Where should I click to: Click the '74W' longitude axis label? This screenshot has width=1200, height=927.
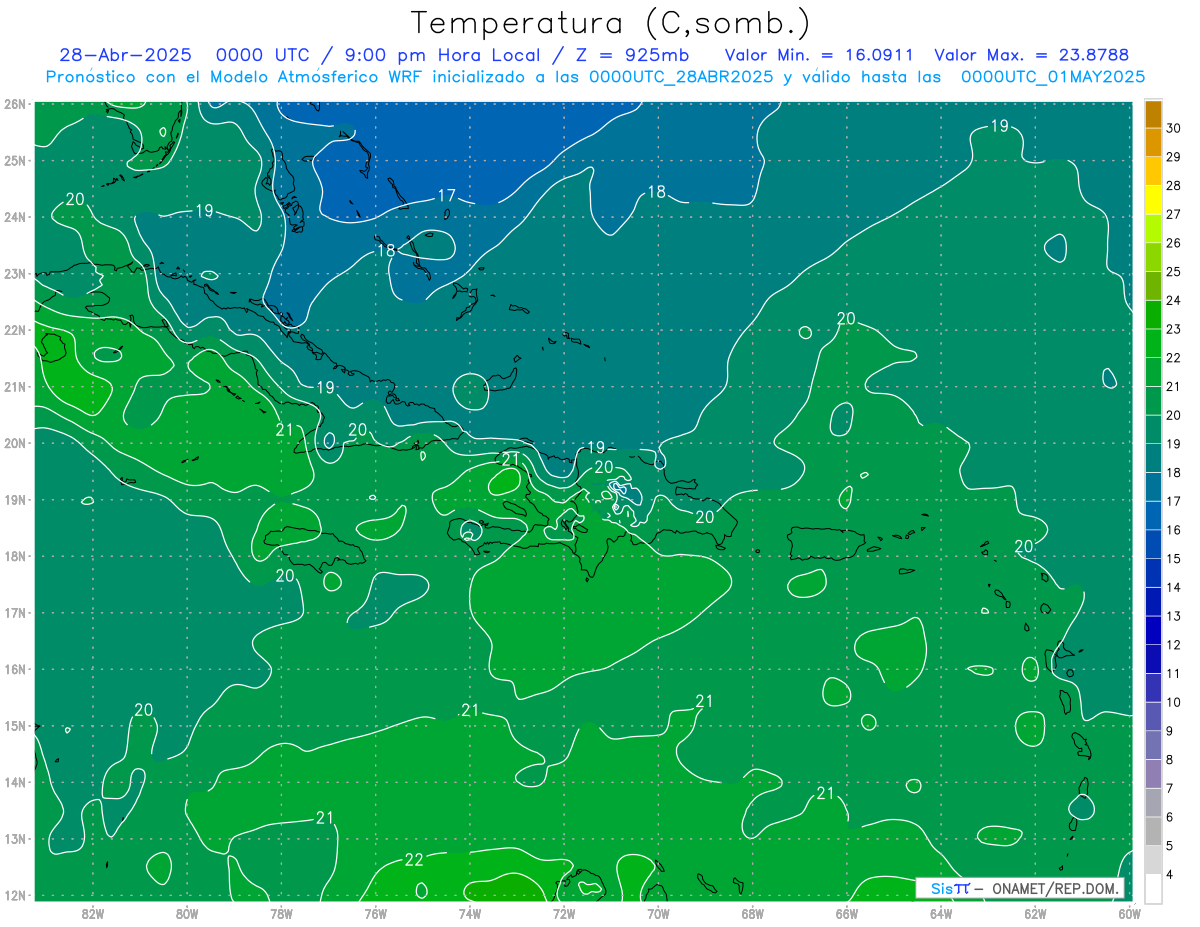(470, 913)
